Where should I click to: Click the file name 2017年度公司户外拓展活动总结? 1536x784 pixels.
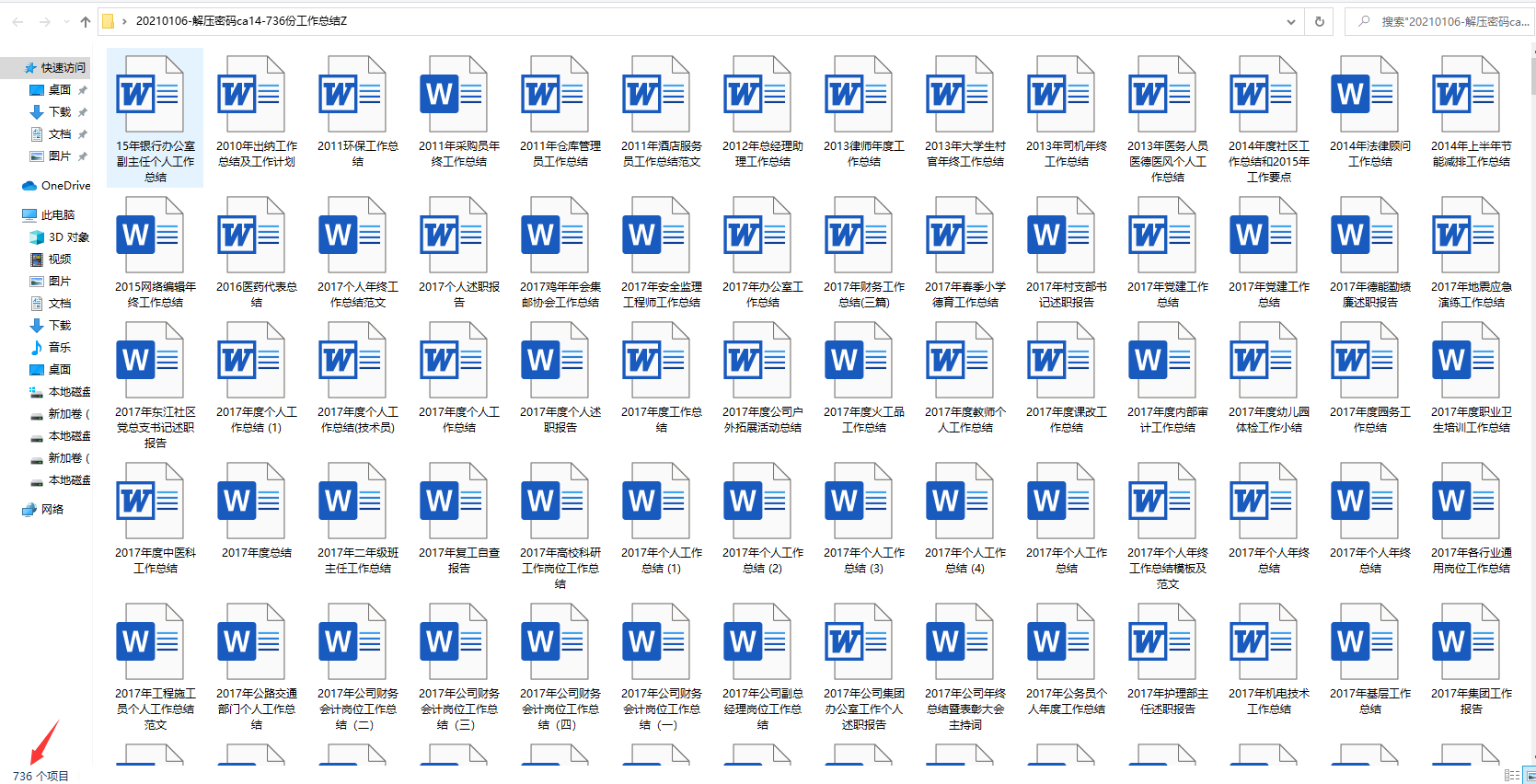[x=763, y=420]
